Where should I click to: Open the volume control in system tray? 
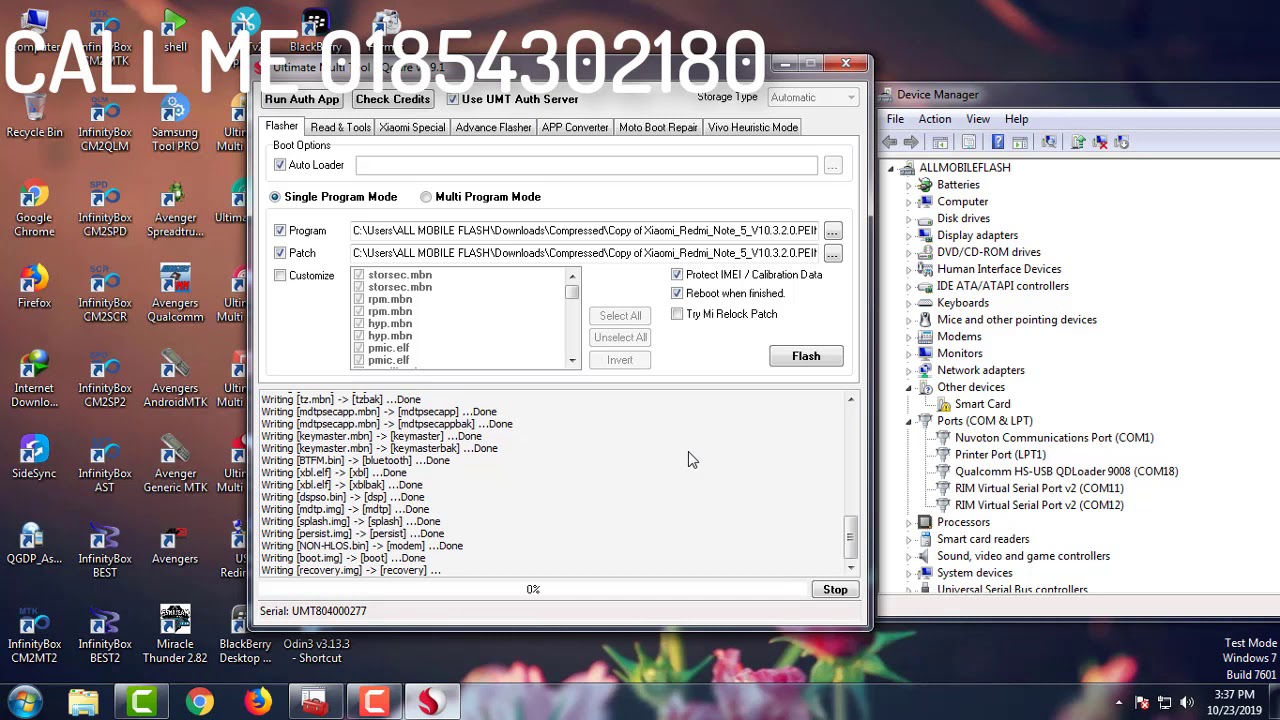coord(1187,702)
